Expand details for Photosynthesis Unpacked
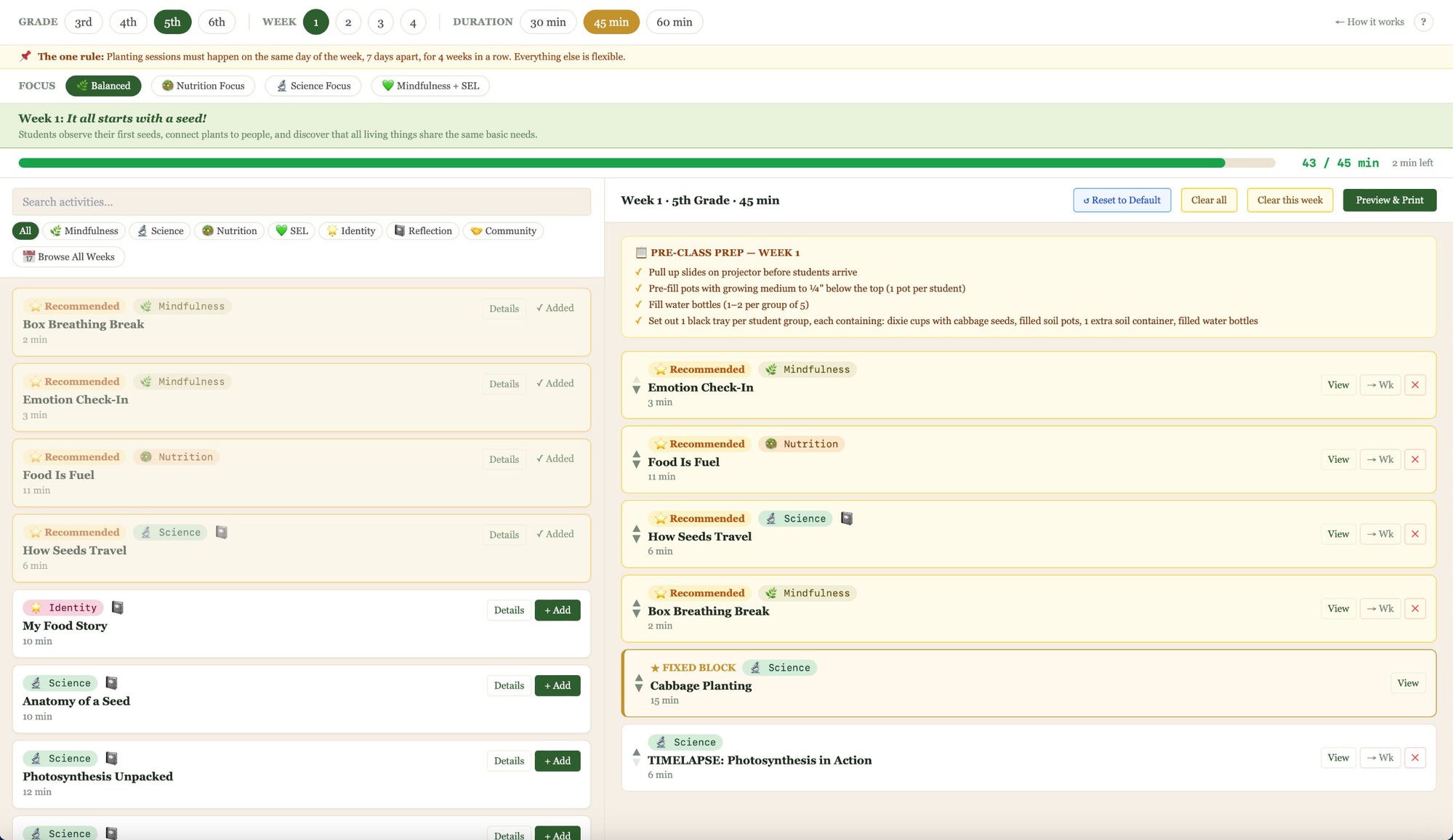The image size is (1453, 840). click(509, 761)
